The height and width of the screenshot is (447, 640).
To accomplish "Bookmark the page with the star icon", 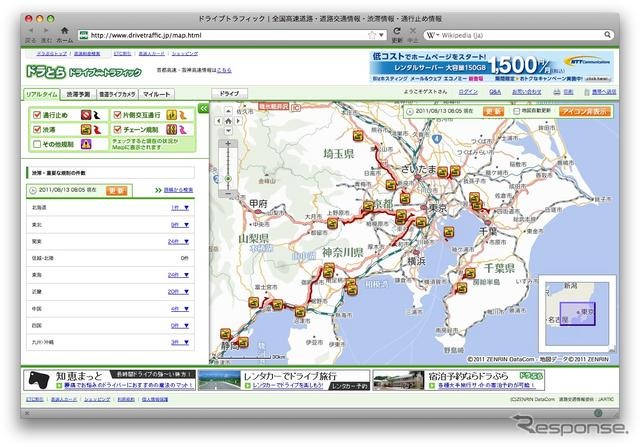I will click(x=371, y=35).
